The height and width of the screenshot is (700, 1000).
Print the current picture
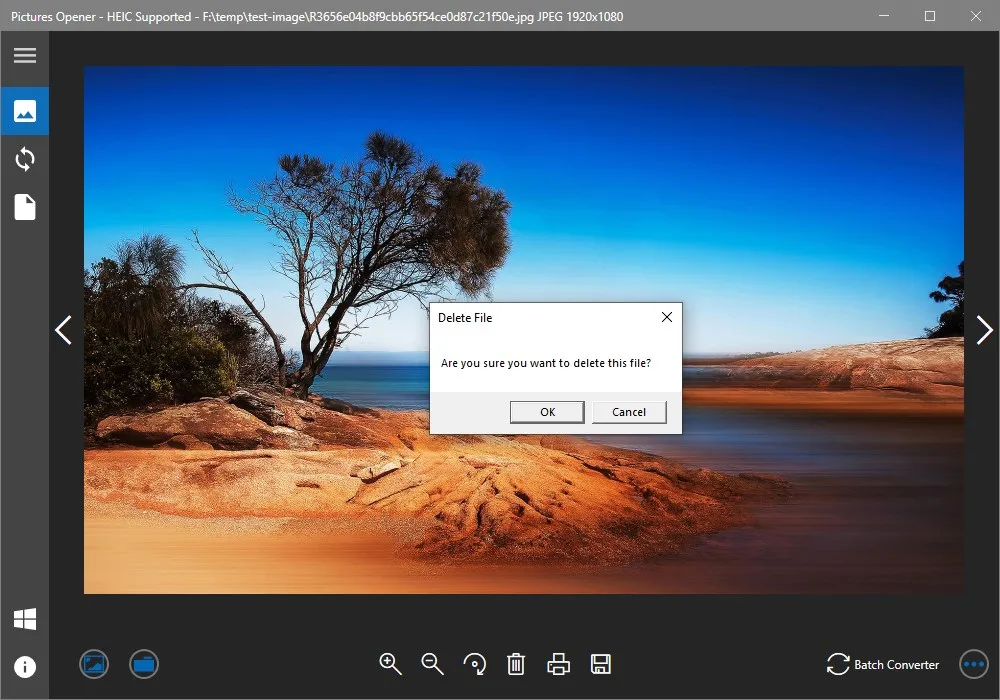point(559,664)
